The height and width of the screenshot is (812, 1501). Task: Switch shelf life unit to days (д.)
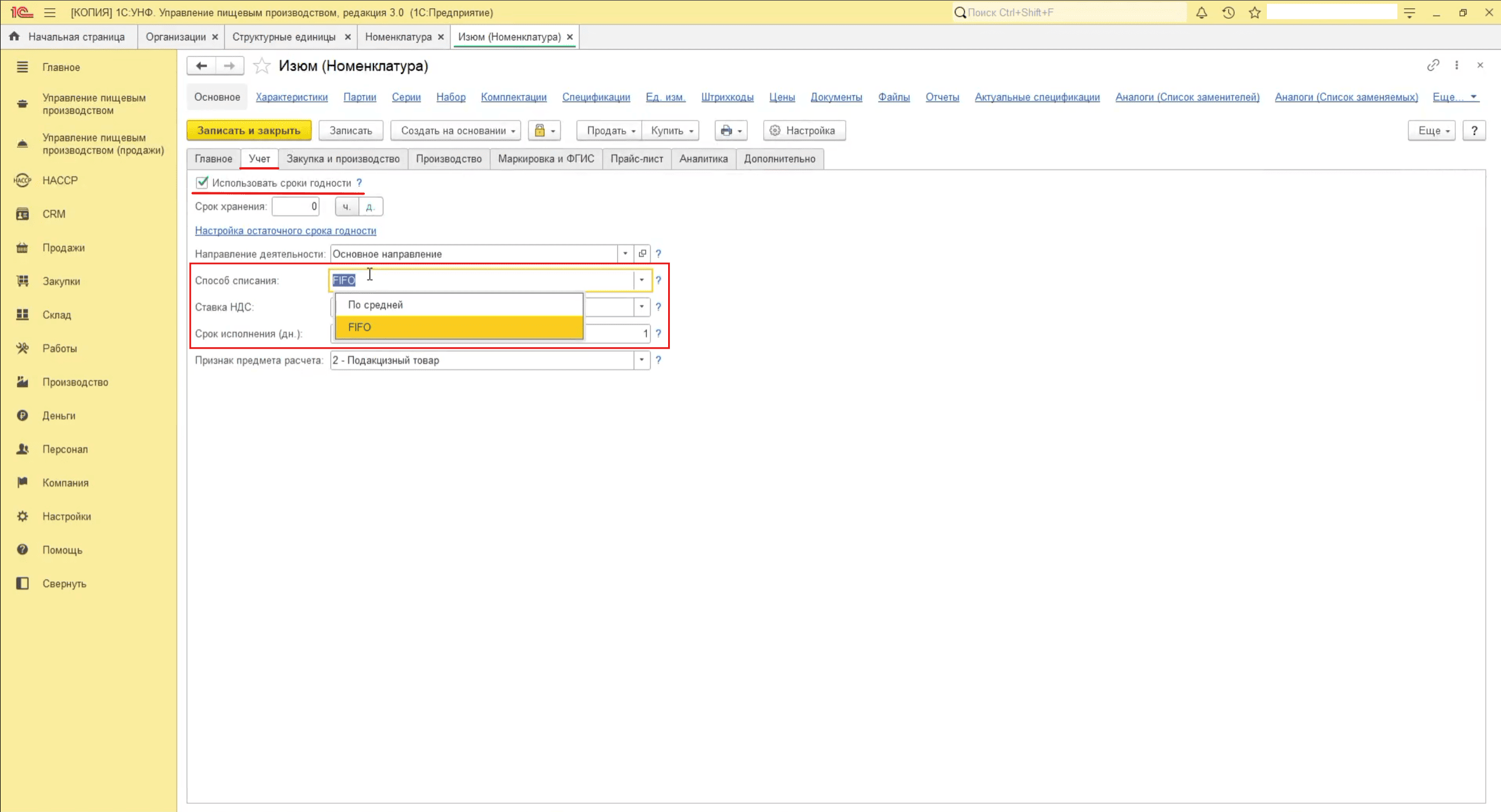point(370,206)
